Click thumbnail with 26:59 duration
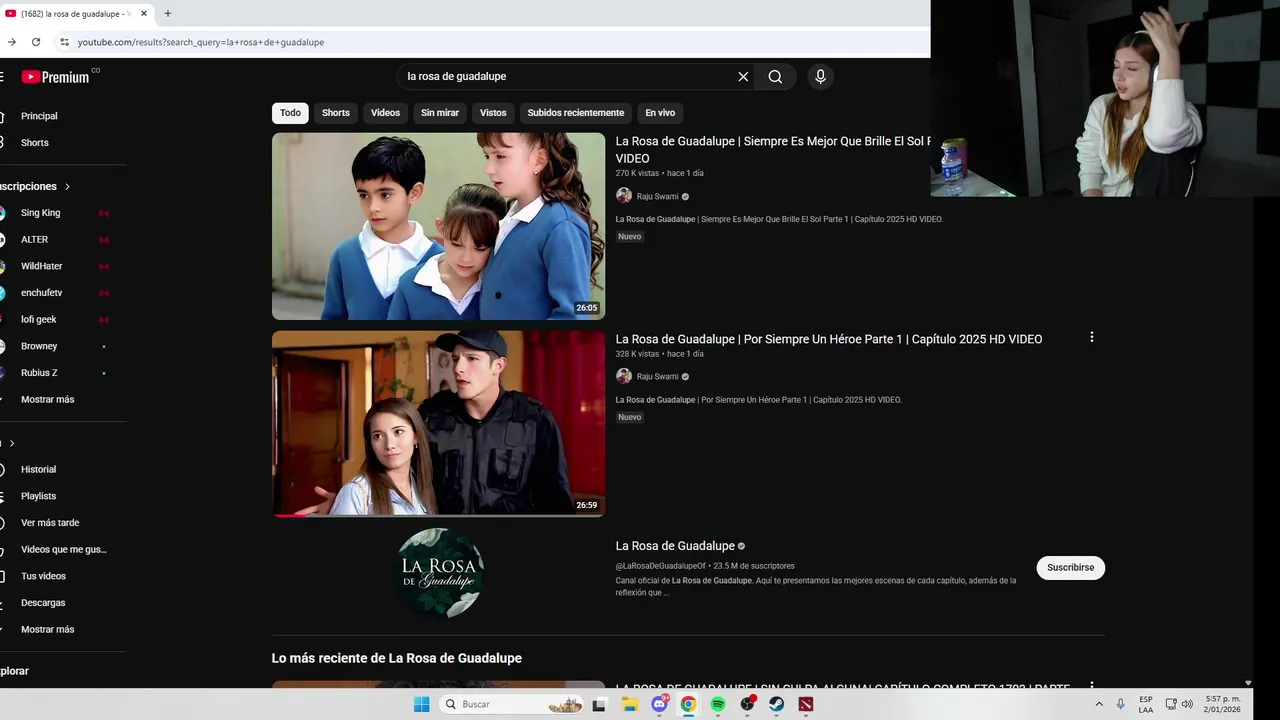The height and width of the screenshot is (720, 1280). [x=438, y=424]
